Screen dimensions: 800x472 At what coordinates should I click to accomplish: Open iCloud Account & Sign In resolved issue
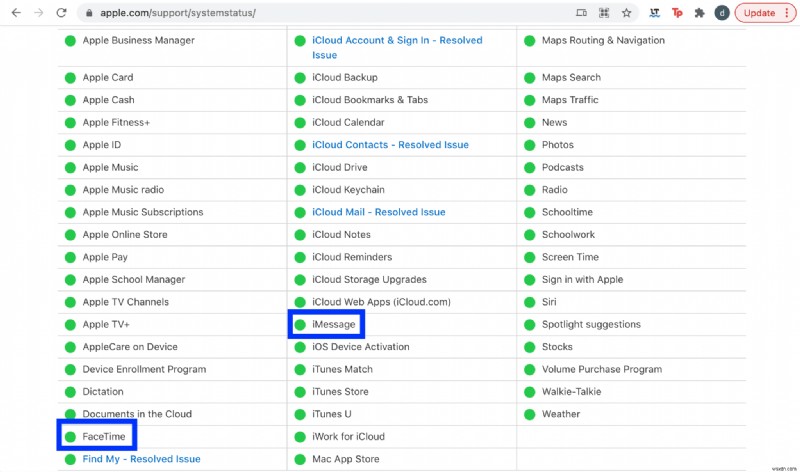383,41
